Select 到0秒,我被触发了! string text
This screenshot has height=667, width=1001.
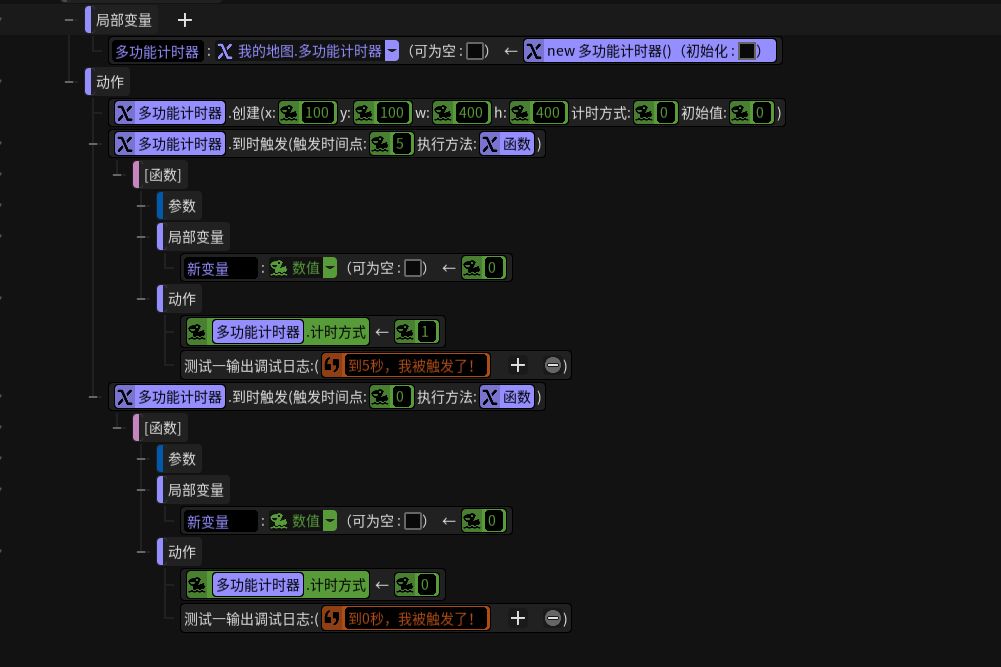[410, 618]
